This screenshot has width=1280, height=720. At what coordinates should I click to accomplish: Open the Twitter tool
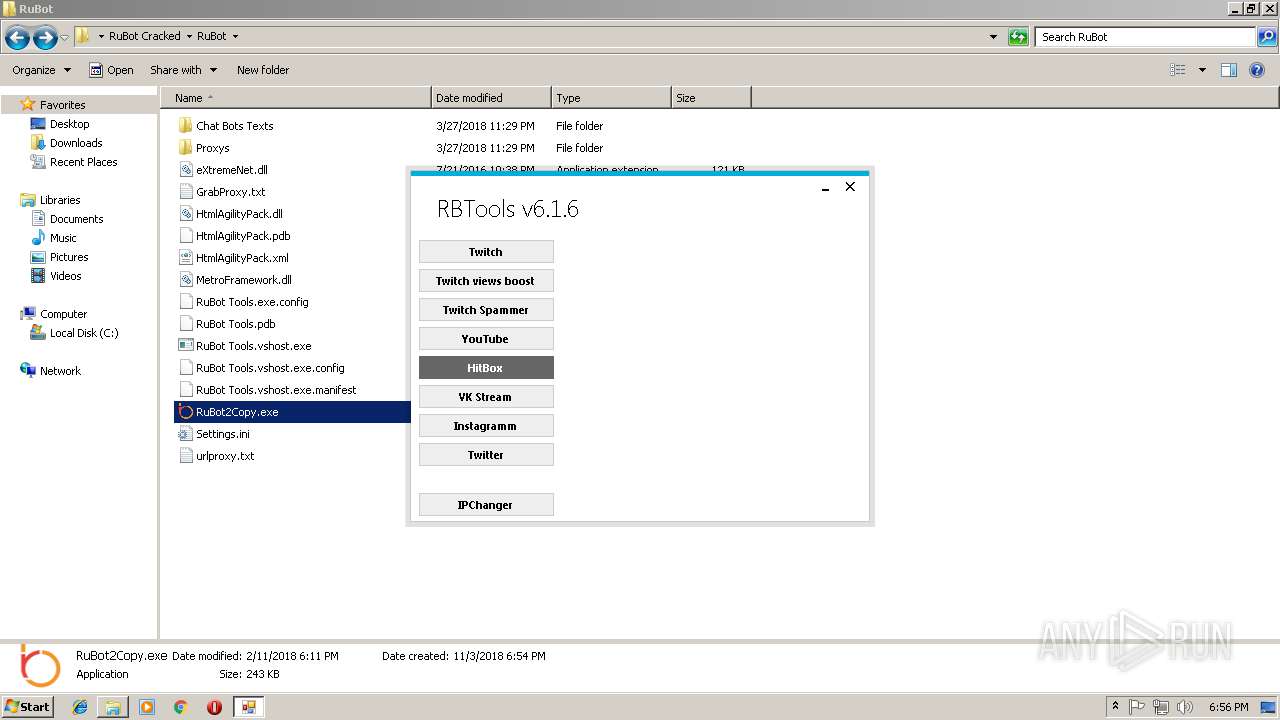(x=486, y=455)
